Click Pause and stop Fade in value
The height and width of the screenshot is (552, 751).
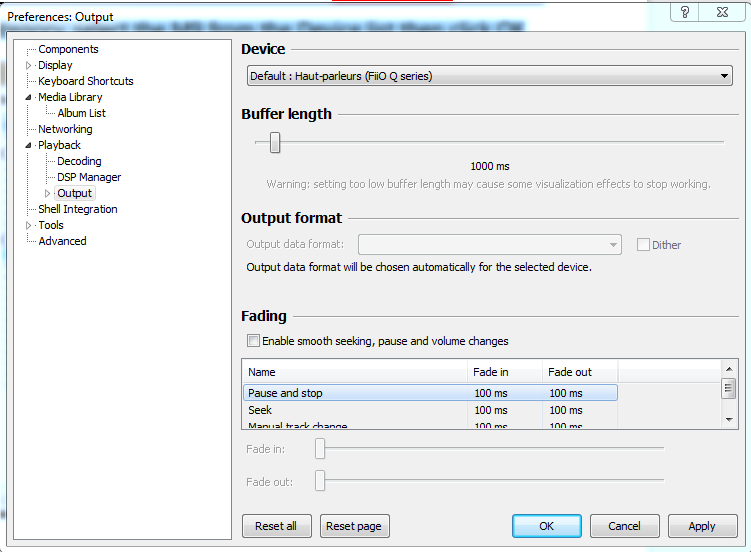coord(491,393)
